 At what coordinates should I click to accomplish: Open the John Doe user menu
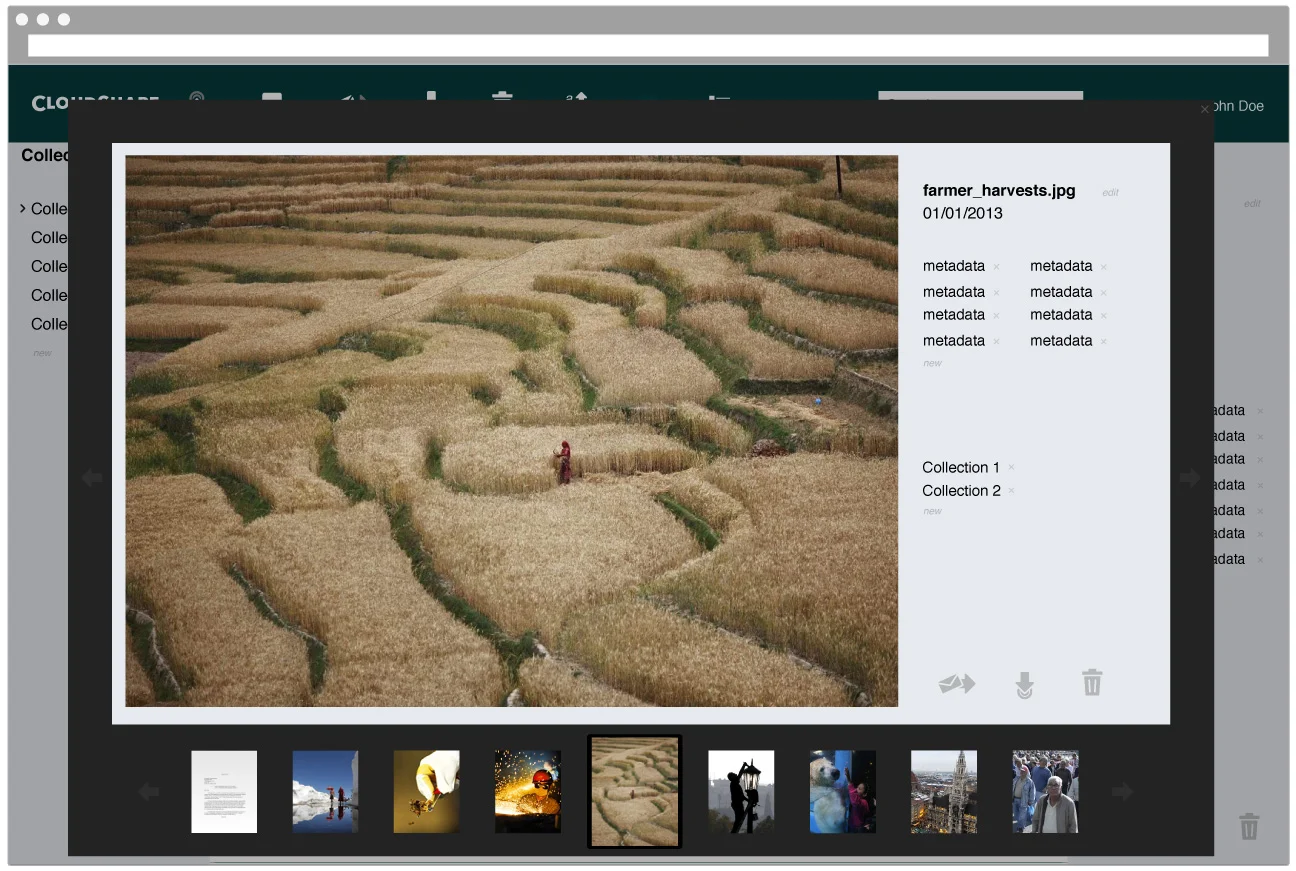[1238, 106]
